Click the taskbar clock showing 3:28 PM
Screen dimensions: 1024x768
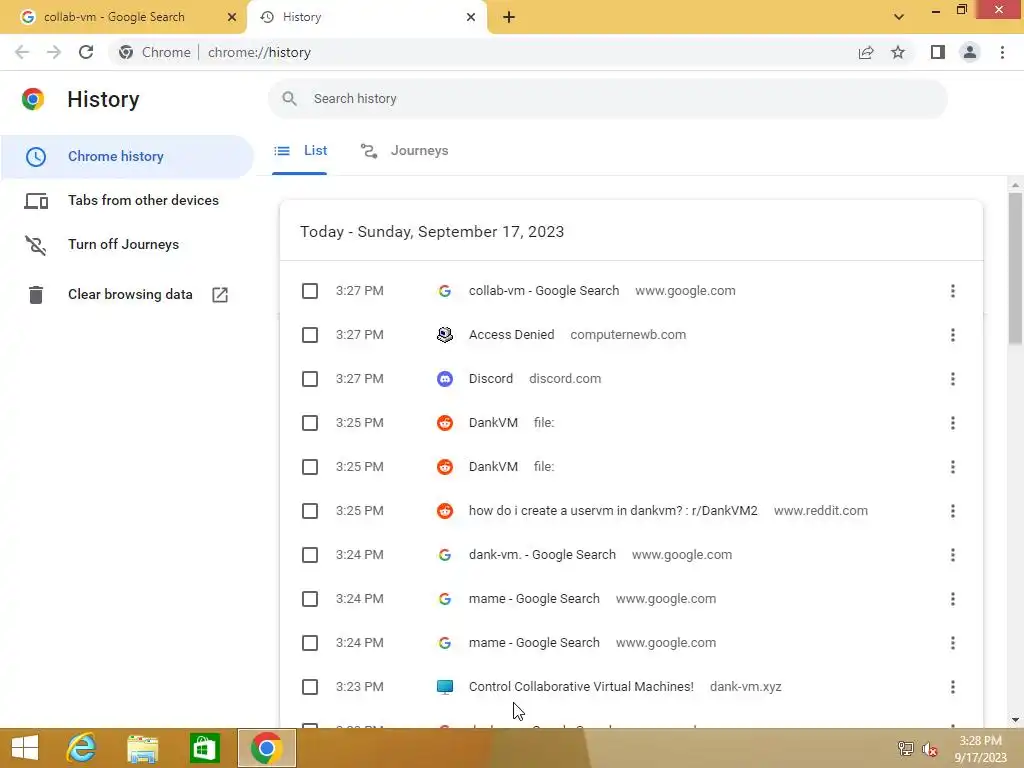[x=980, y=749]
